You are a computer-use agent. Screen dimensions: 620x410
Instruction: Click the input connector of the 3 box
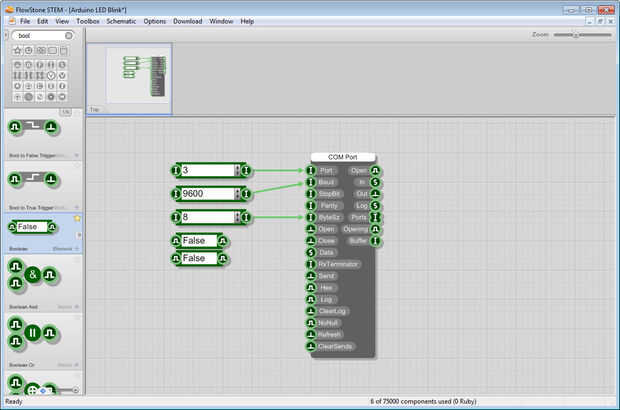176,170
